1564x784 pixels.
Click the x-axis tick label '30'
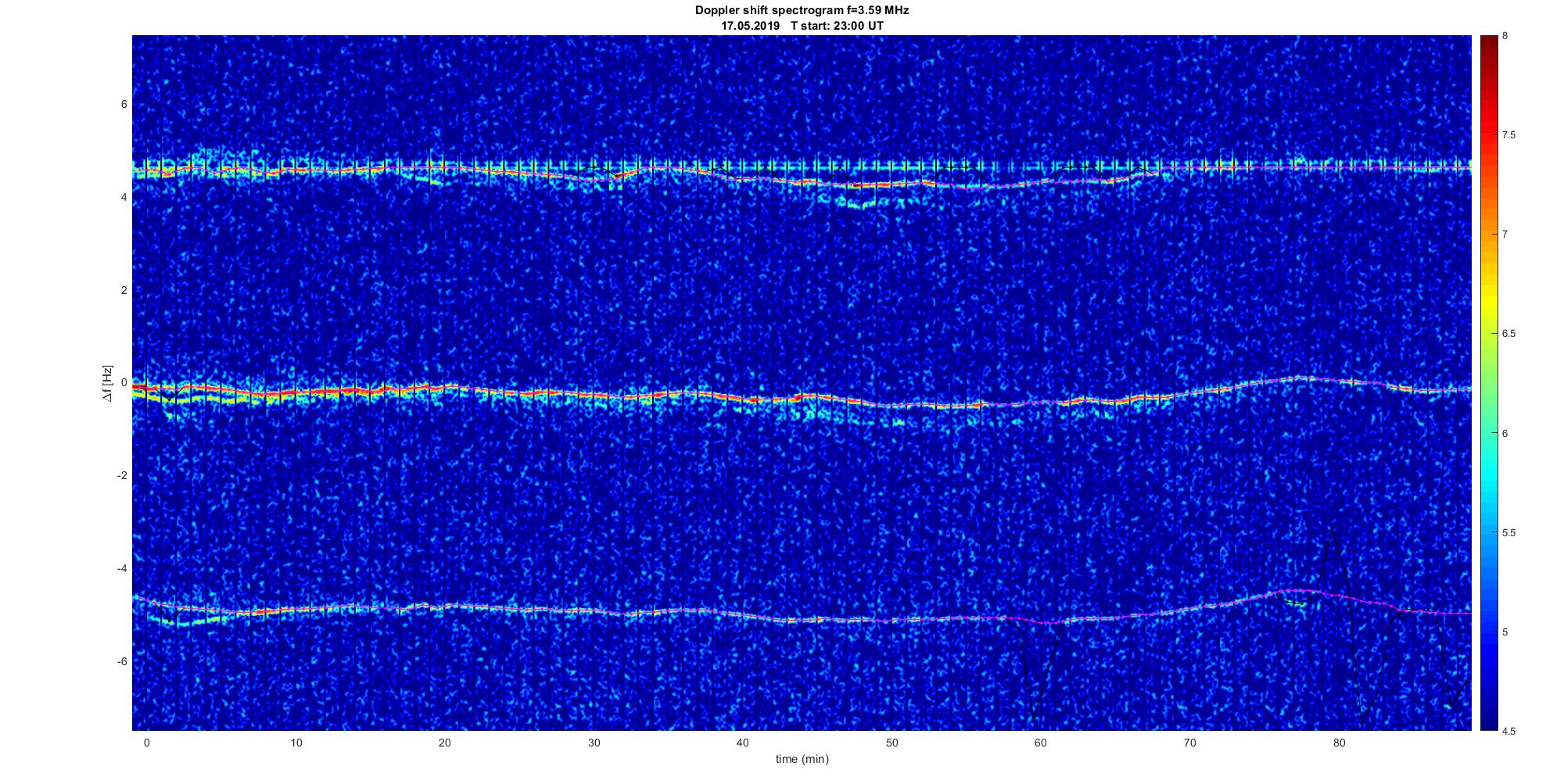click(x=594, y=743)
